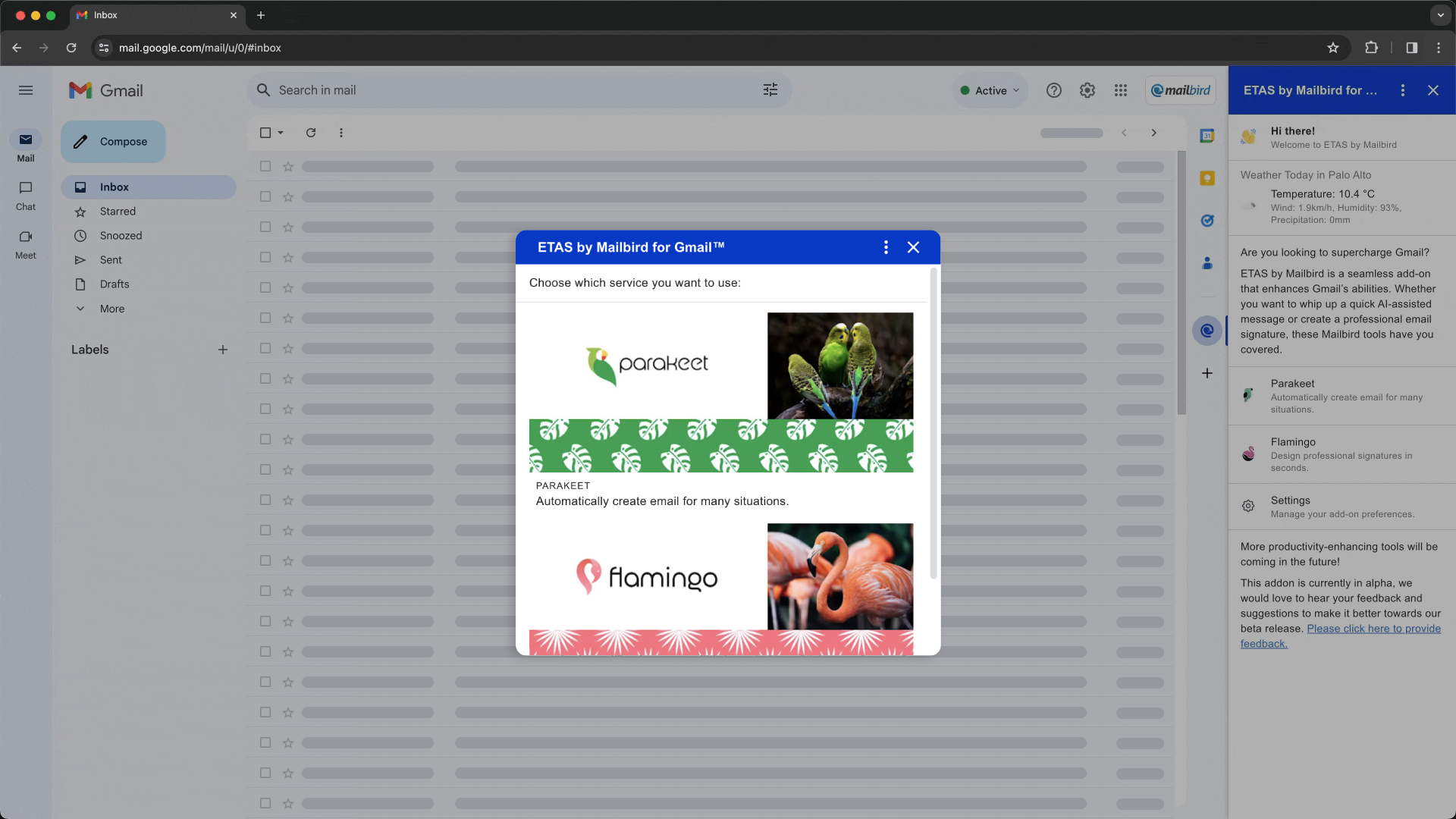Click the inbox list scrollbar

point(1181,282)
